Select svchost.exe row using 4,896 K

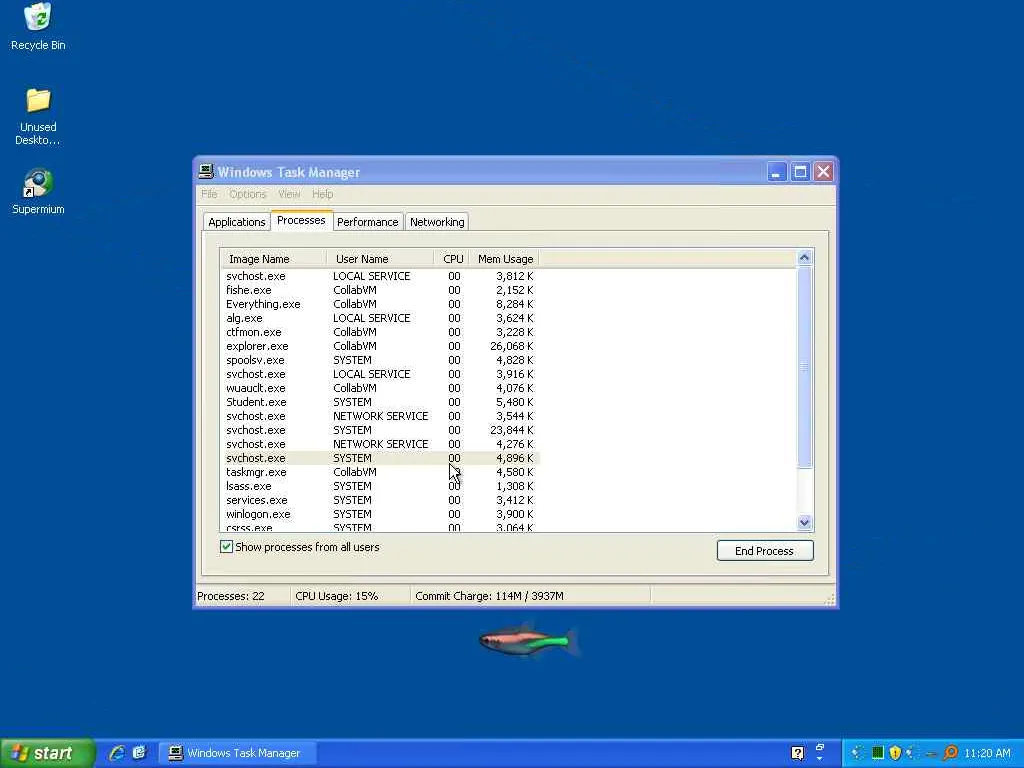coord(380,458)
